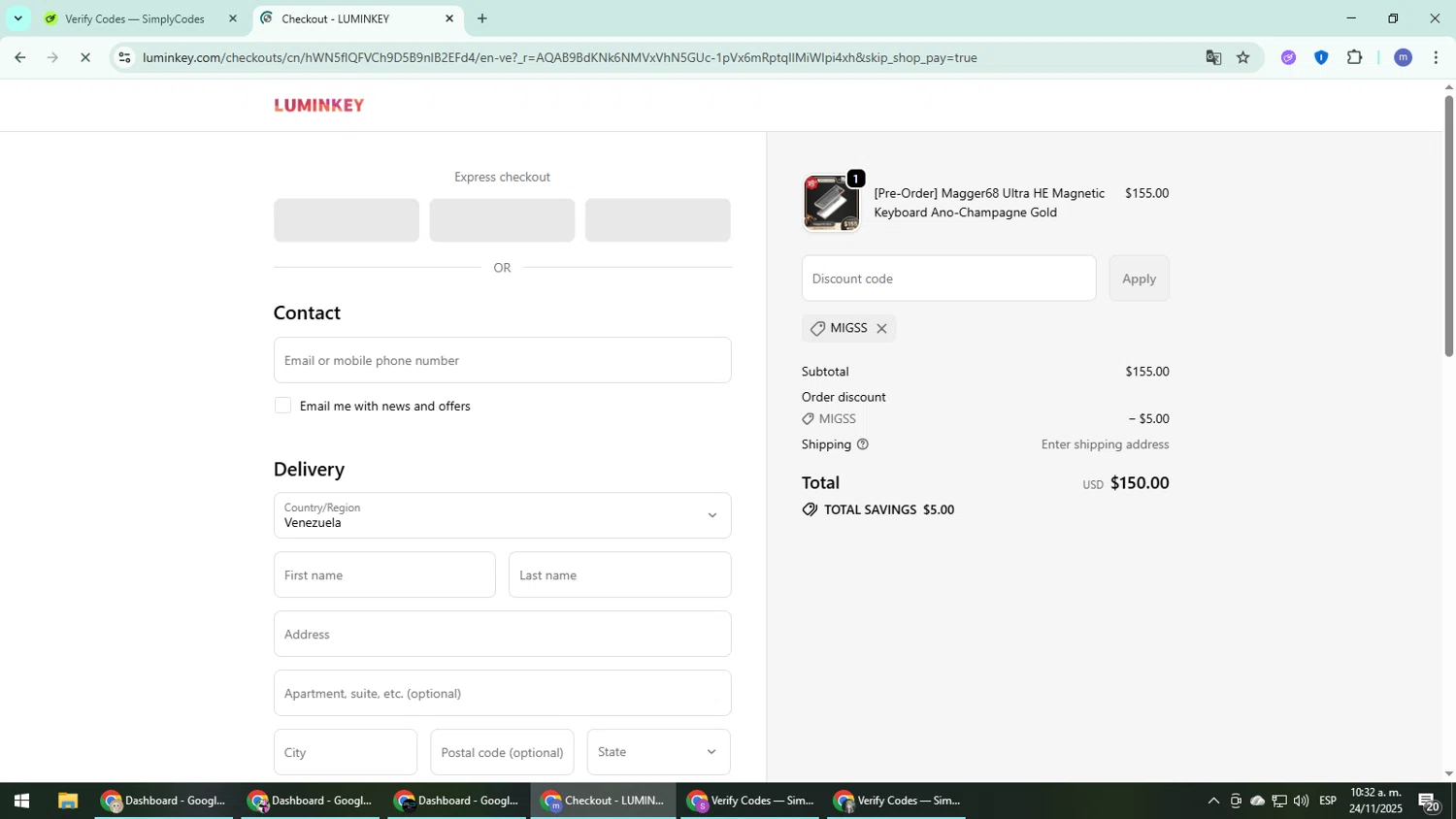The height and width of the screenshot is (819, 1456).
Task: Open the blue shield extension icon
Action: coord(1321,57)
